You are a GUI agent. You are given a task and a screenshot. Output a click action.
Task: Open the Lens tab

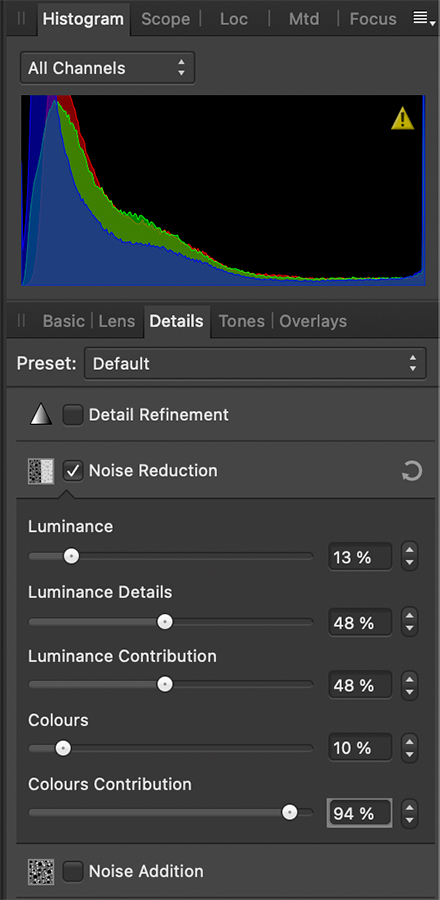116,321
